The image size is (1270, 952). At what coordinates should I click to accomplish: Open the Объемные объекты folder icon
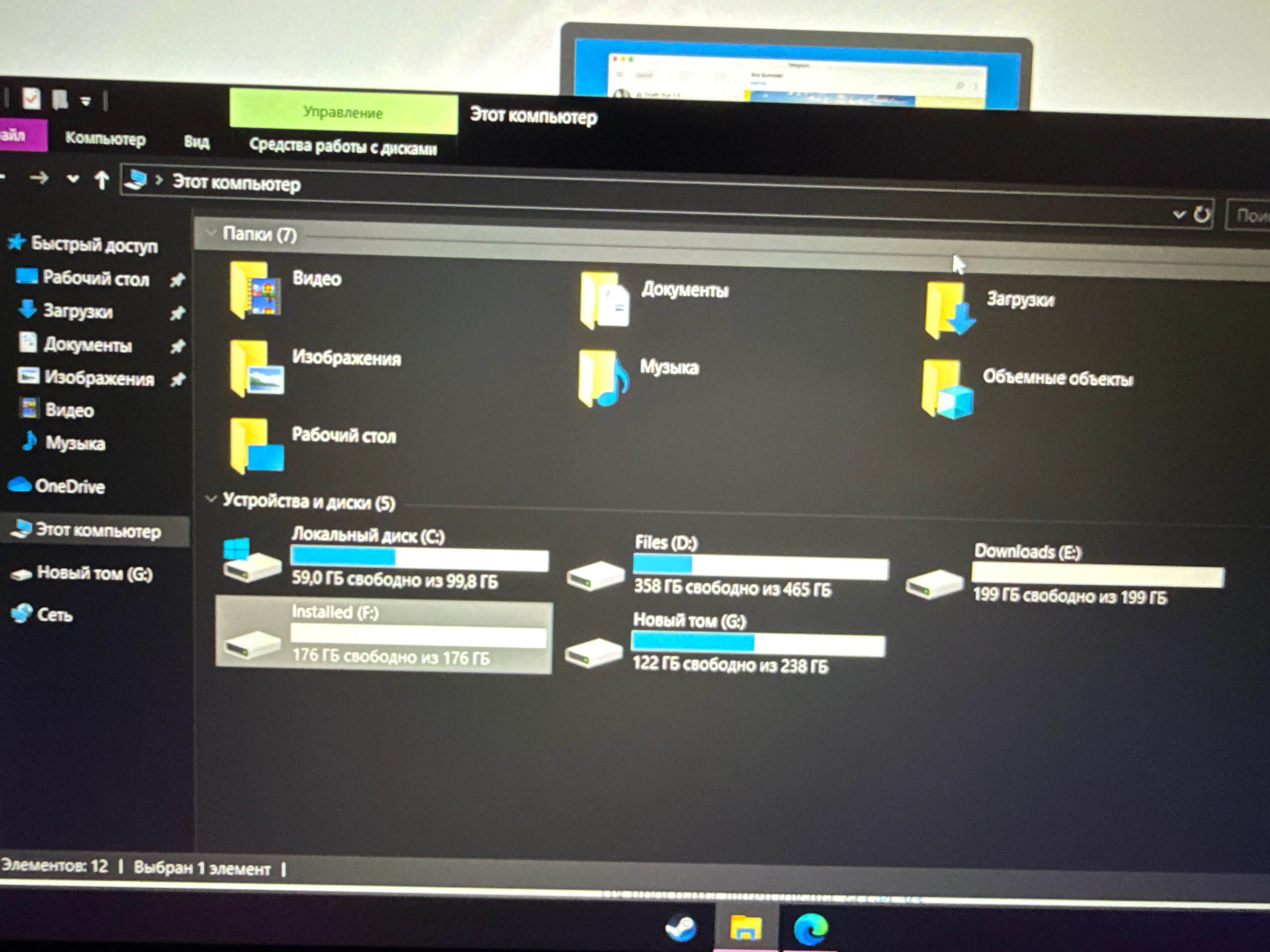click(947, 389)
